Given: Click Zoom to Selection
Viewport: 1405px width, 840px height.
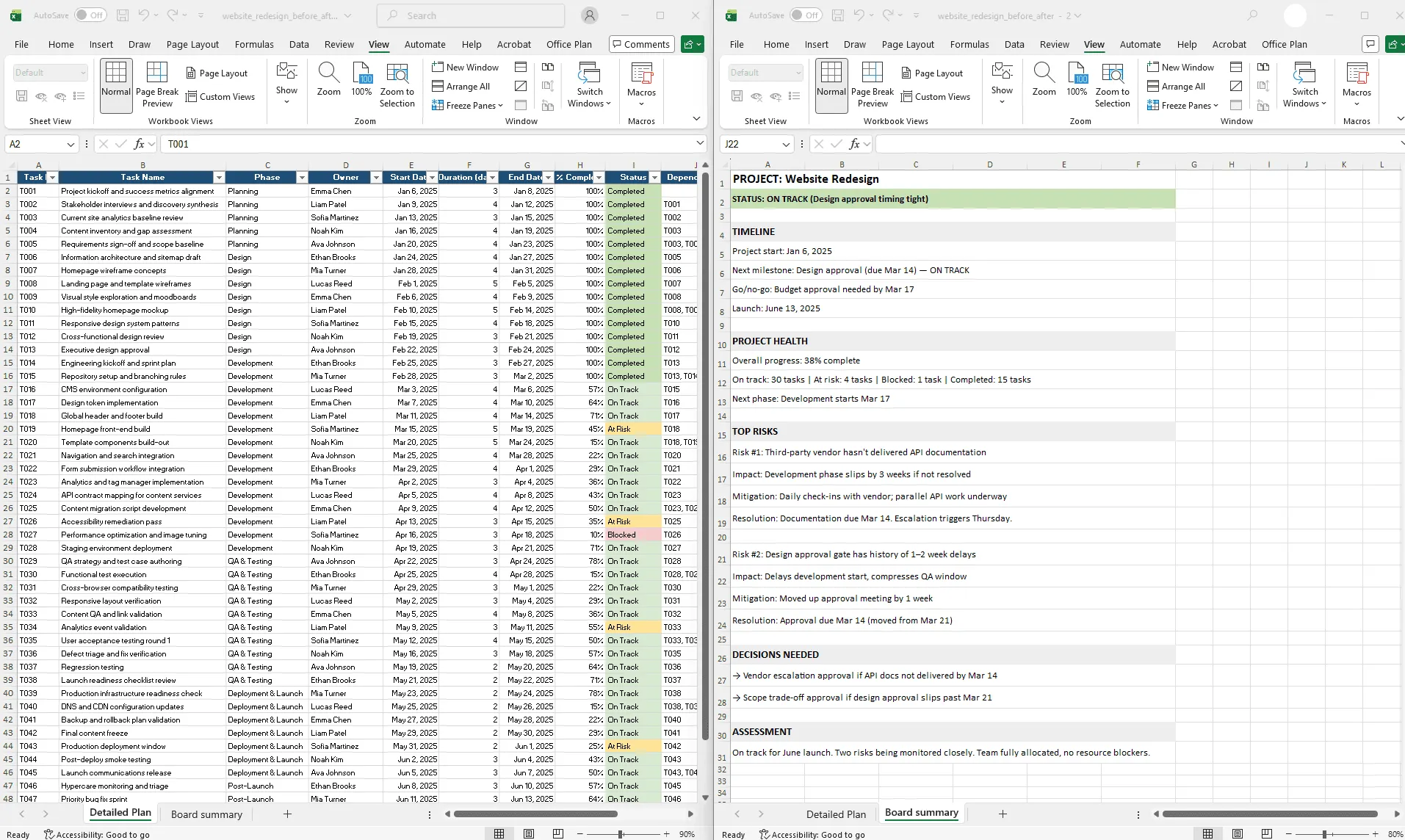Looking at the screenshot, I should (x=397, y=83).
